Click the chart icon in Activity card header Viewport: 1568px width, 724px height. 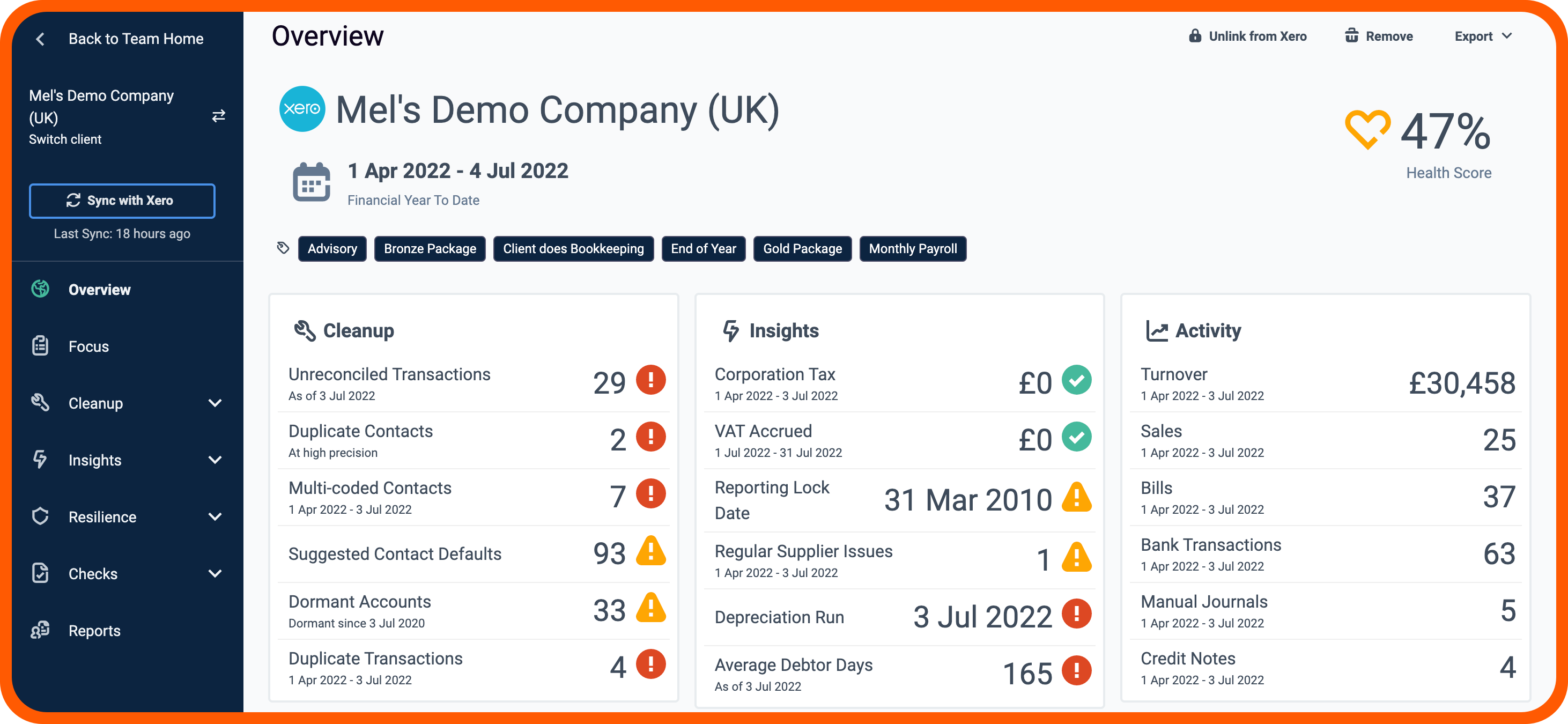1157,331
